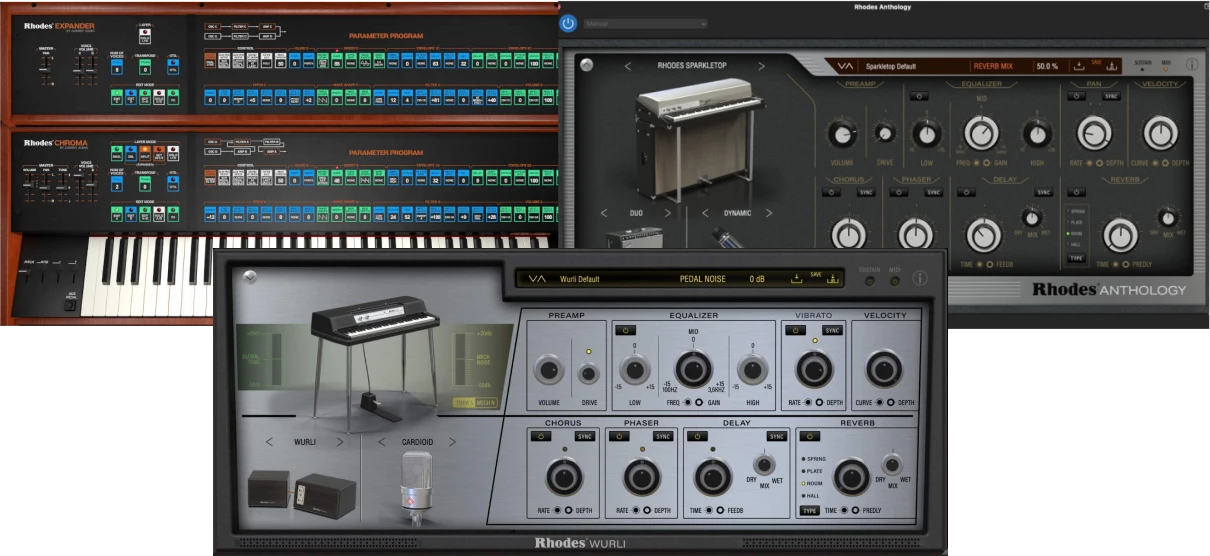Select Plate reverb type in Wurli
The width and height of the screenshot is (1210, 556).
813,470
